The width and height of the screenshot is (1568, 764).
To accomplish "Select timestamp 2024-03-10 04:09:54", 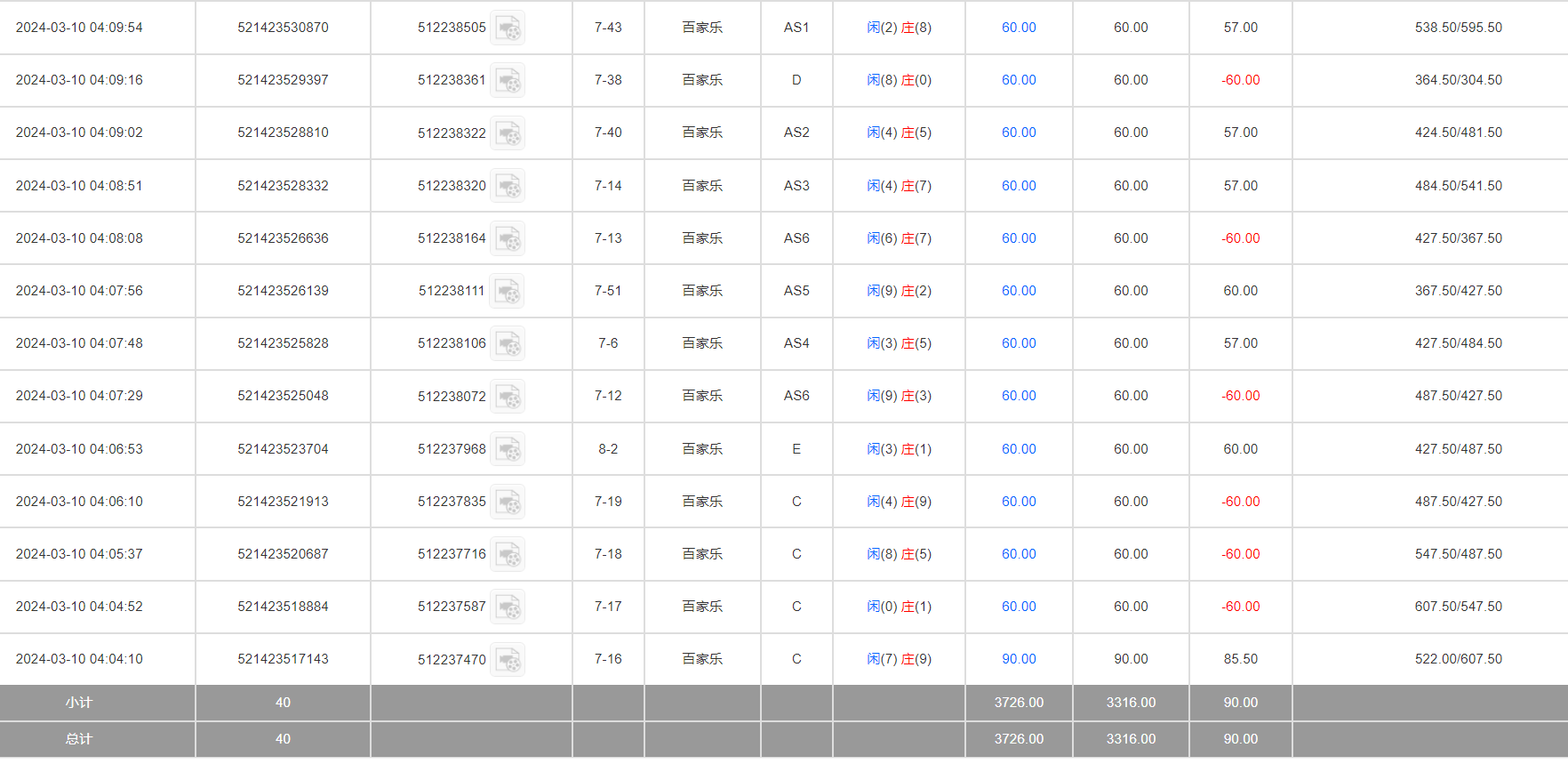I will point(79,28).
